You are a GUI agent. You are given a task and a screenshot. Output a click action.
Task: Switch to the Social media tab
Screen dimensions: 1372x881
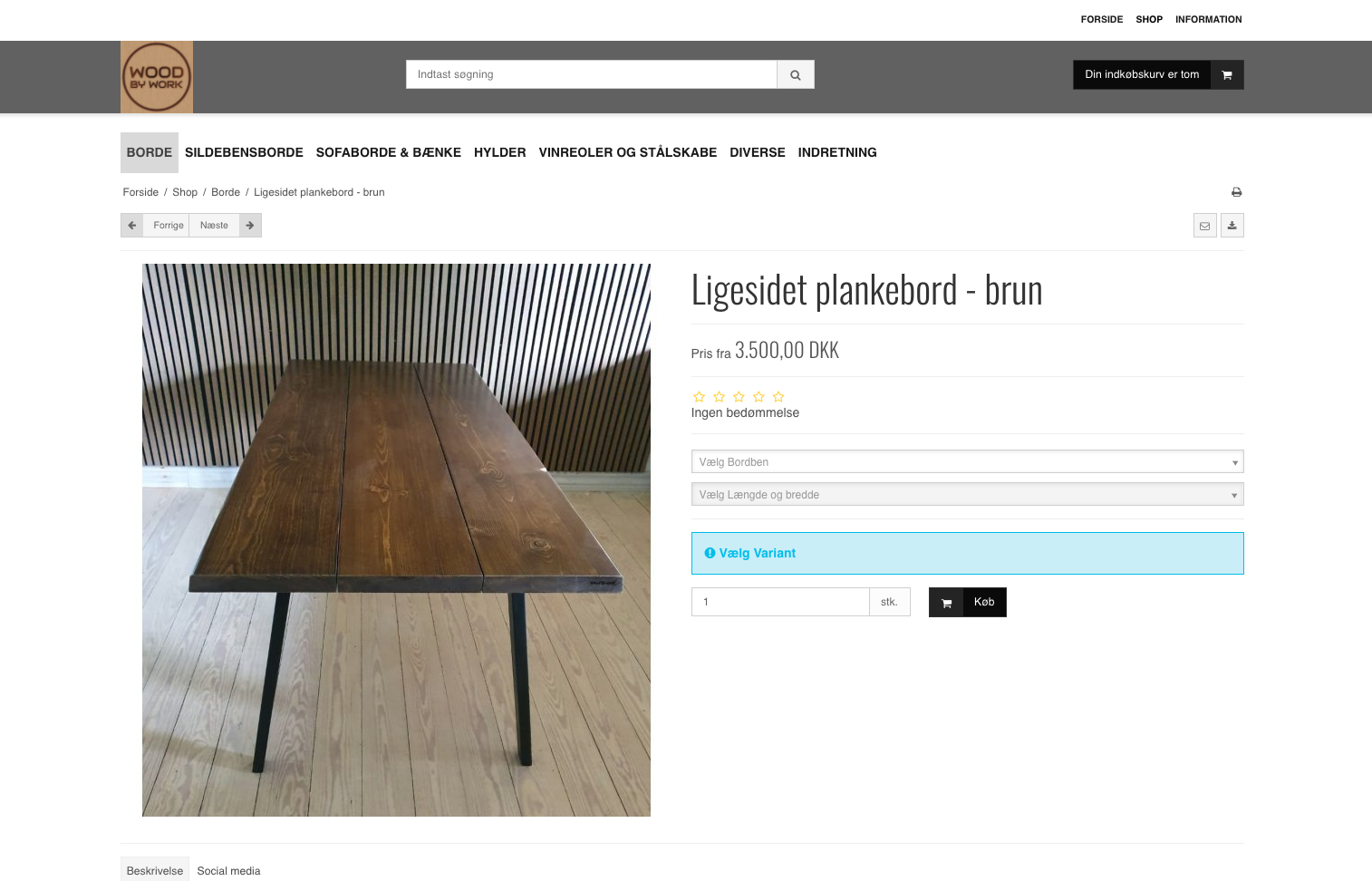(x=228, y=871)
